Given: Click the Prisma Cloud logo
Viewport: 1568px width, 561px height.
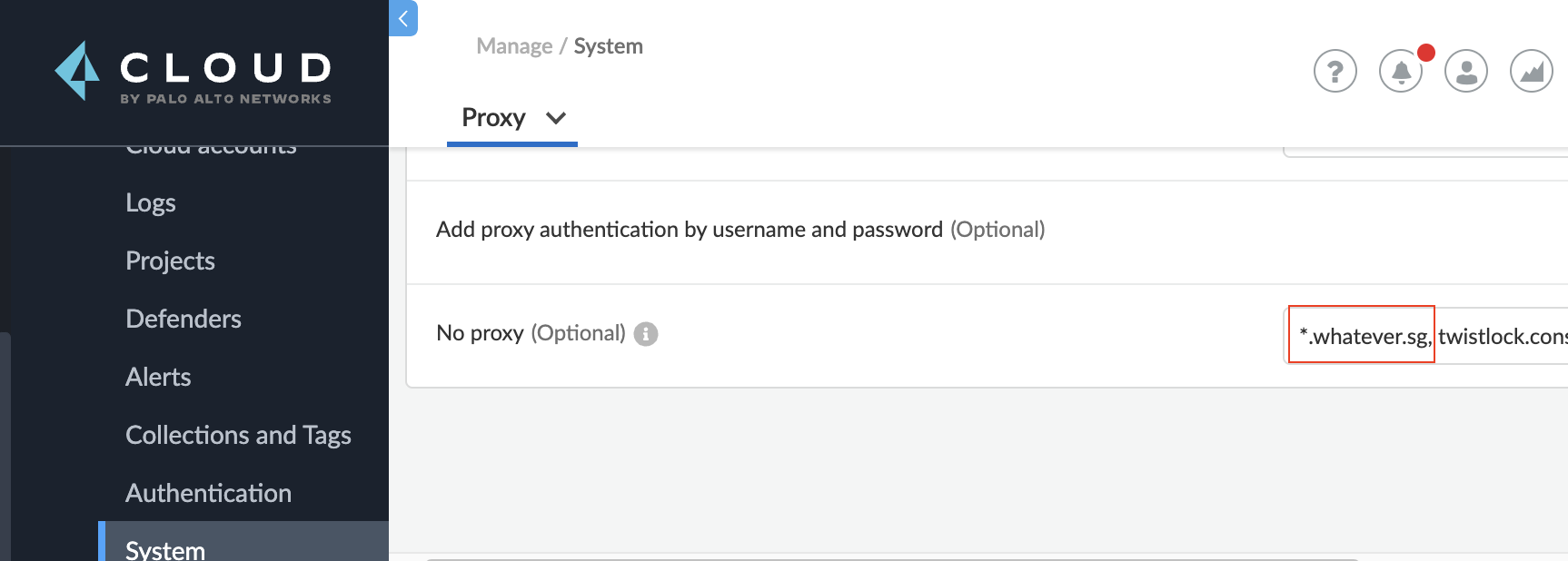Looking at the screenshot, I should click(194, 72).
